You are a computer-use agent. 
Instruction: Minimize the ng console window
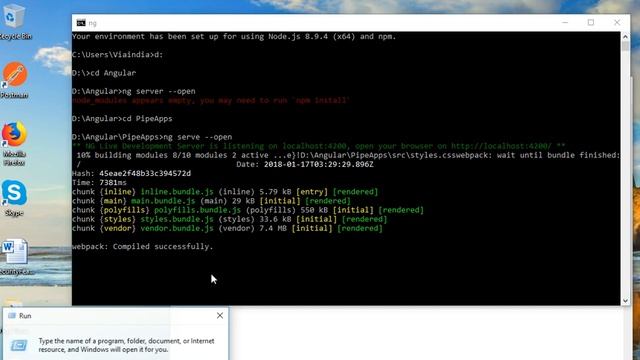[565, 22]
